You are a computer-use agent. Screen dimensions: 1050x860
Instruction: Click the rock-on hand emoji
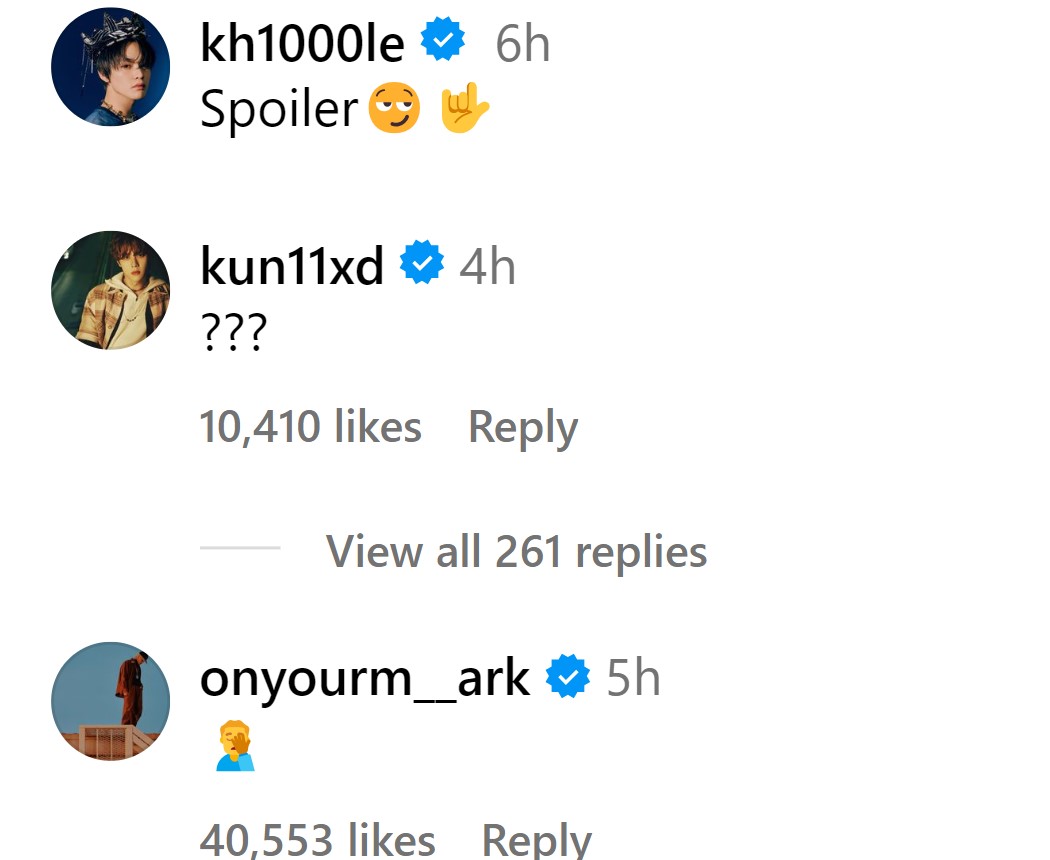pos(465,109)
